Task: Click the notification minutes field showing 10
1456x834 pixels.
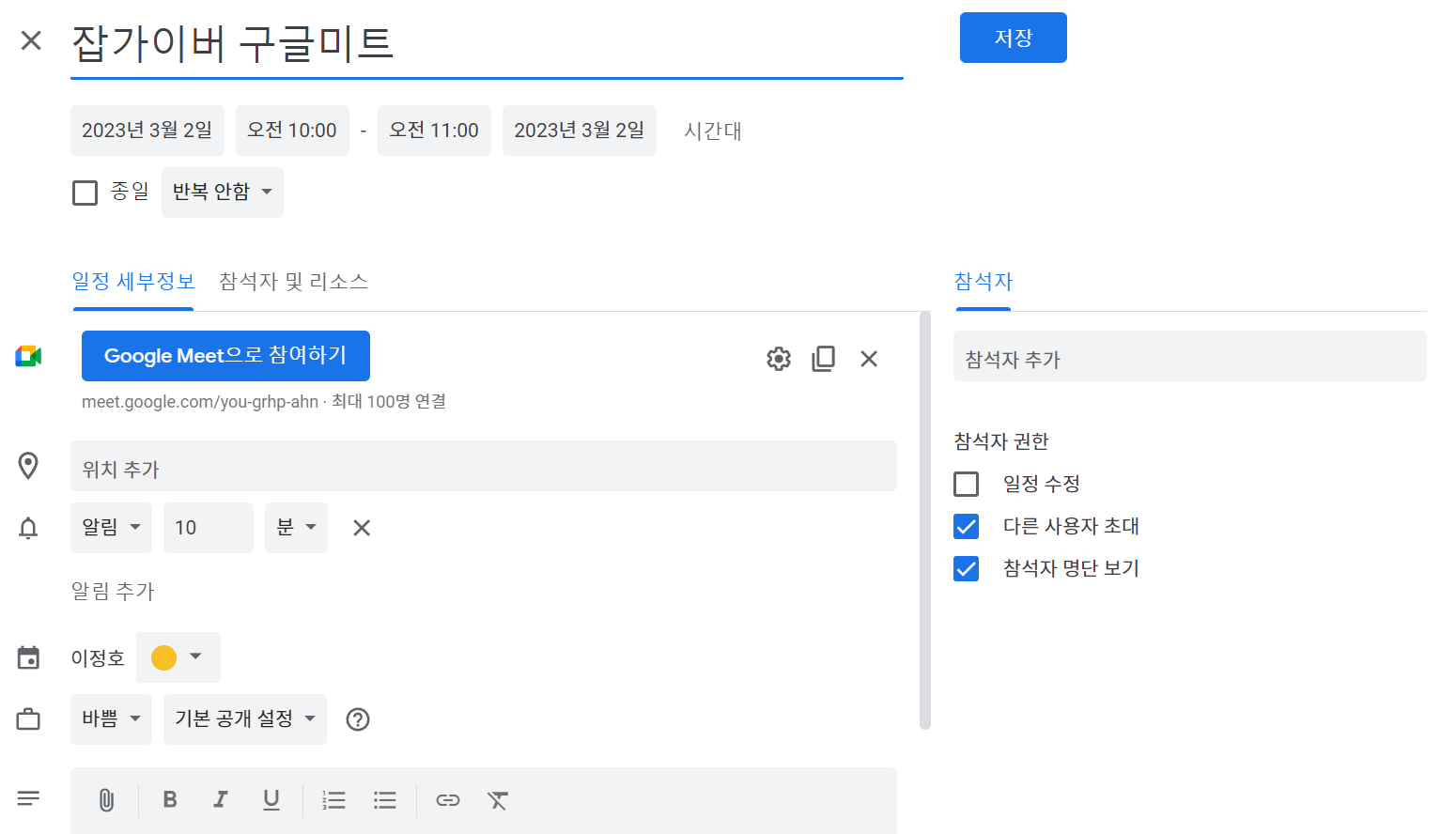Action: 209,528
